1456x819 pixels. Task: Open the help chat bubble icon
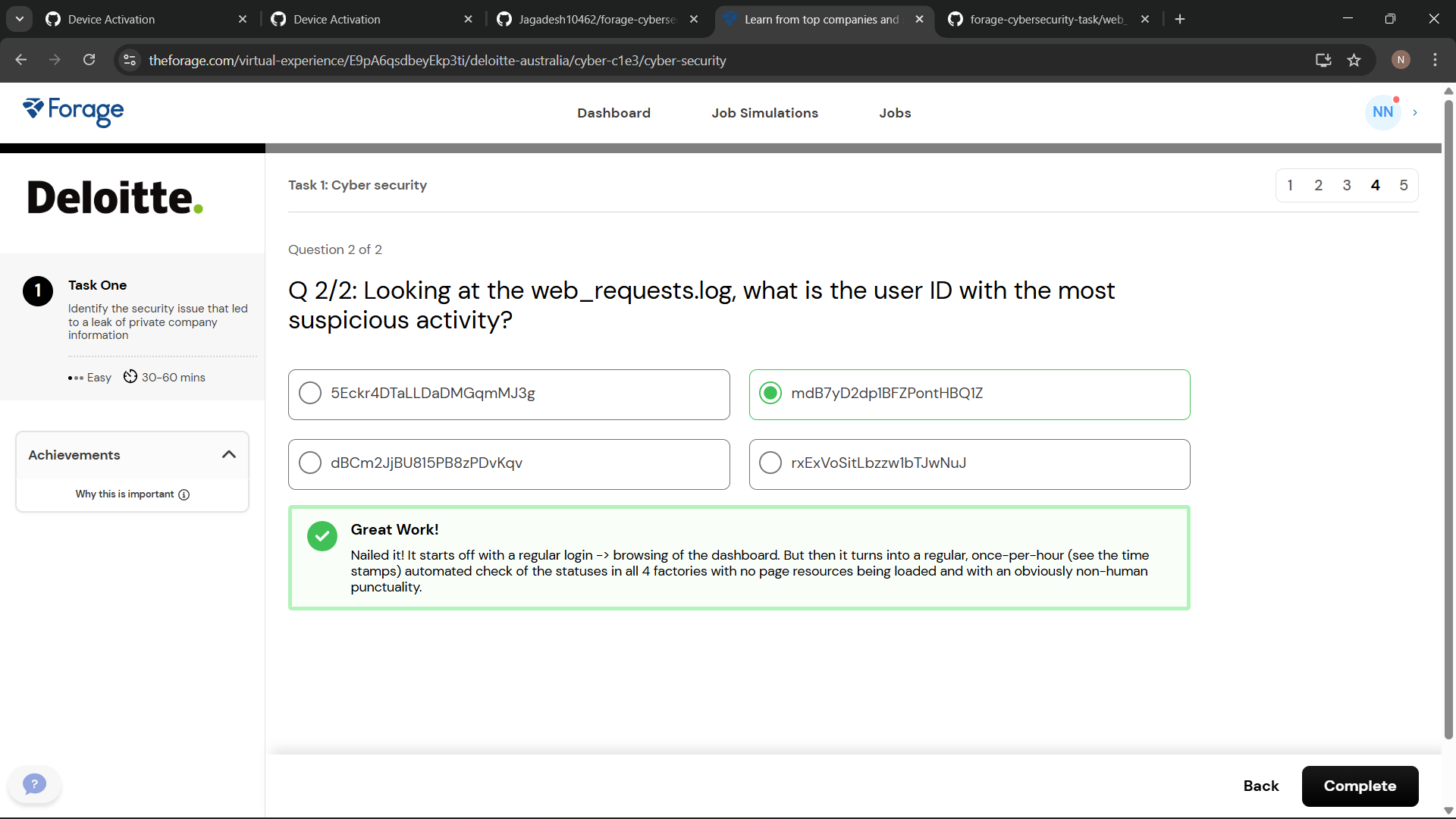[x=34, y=784]
